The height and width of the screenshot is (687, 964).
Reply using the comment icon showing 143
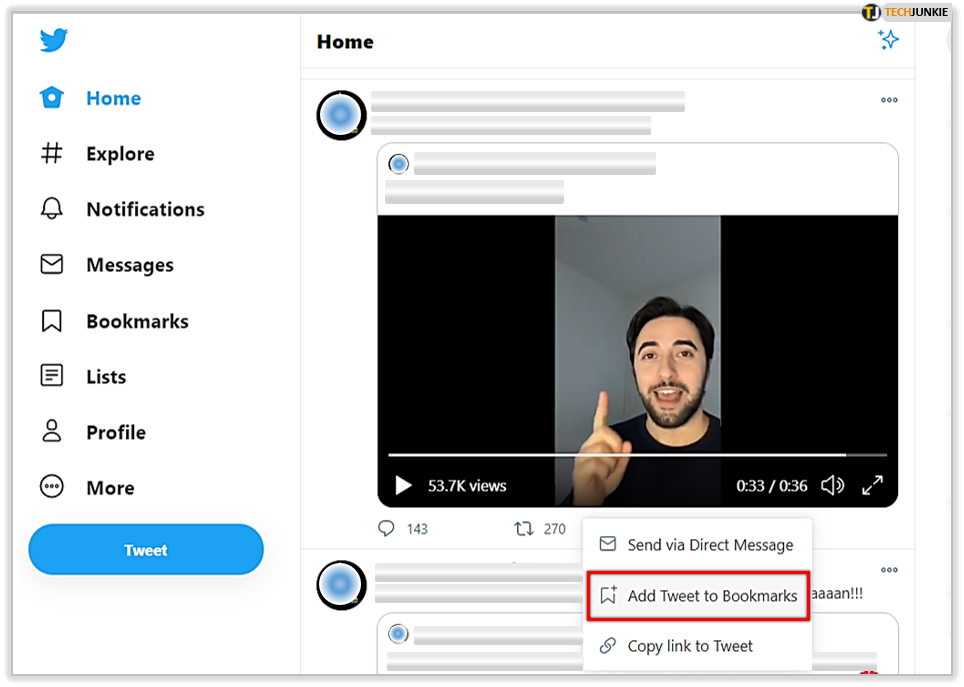click(x=386, y=528)
